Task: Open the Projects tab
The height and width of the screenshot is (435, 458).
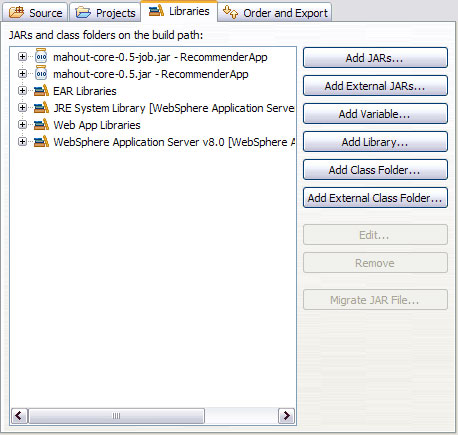Action: 105,13
